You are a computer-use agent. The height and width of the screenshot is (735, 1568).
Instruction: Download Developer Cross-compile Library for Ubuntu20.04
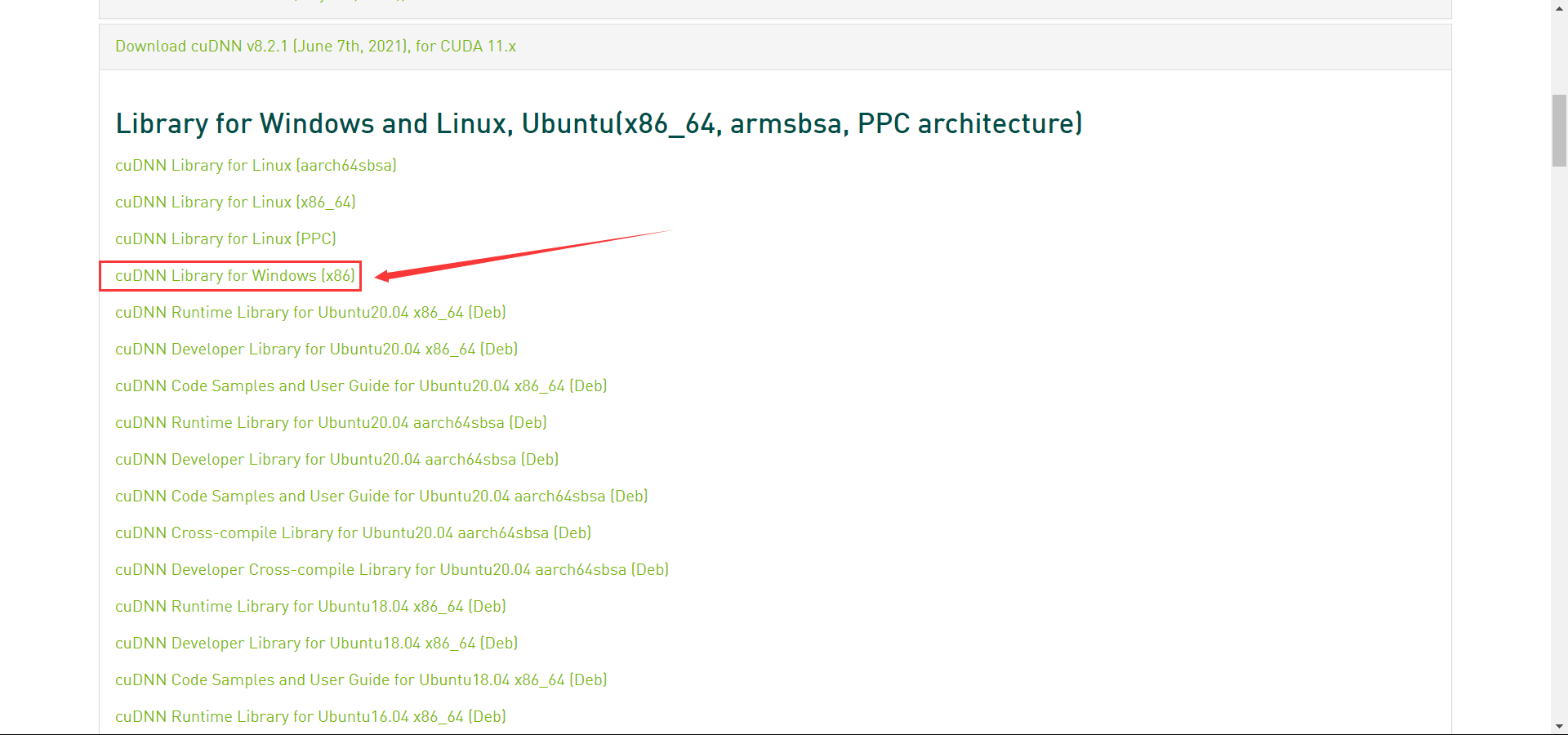click(392, 570)
